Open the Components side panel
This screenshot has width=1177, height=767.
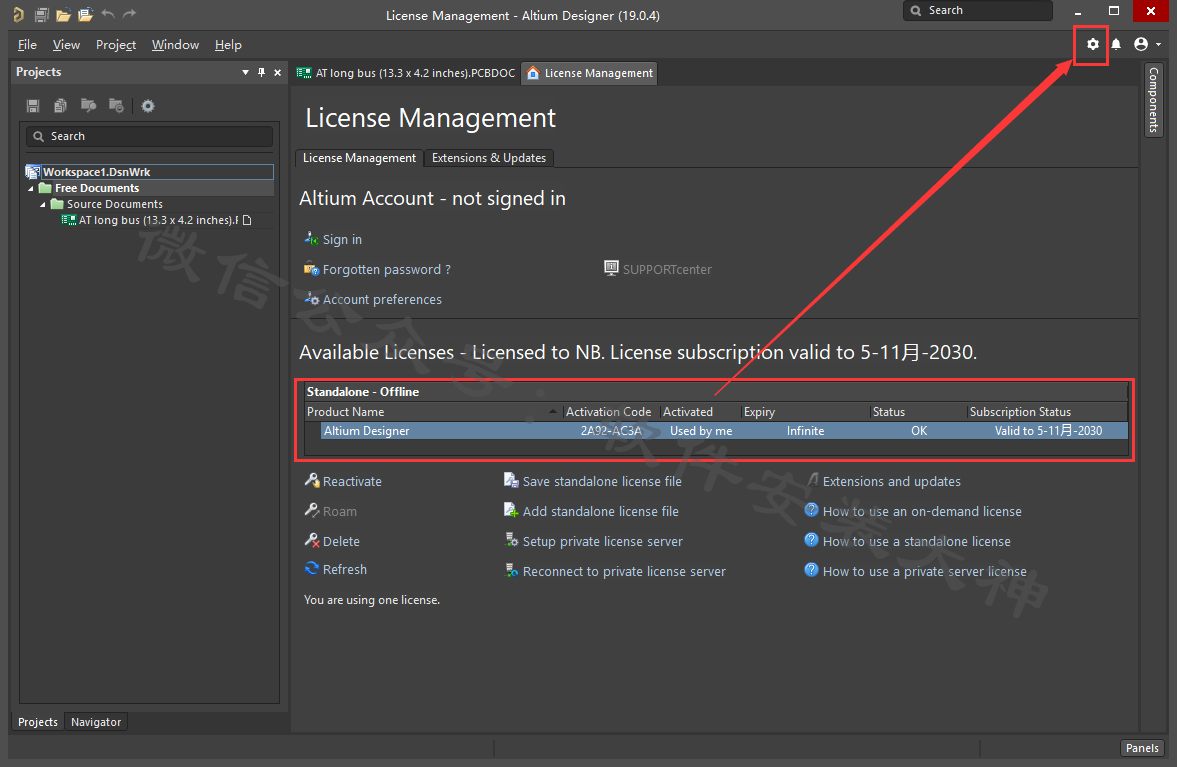coord(1153,99)
